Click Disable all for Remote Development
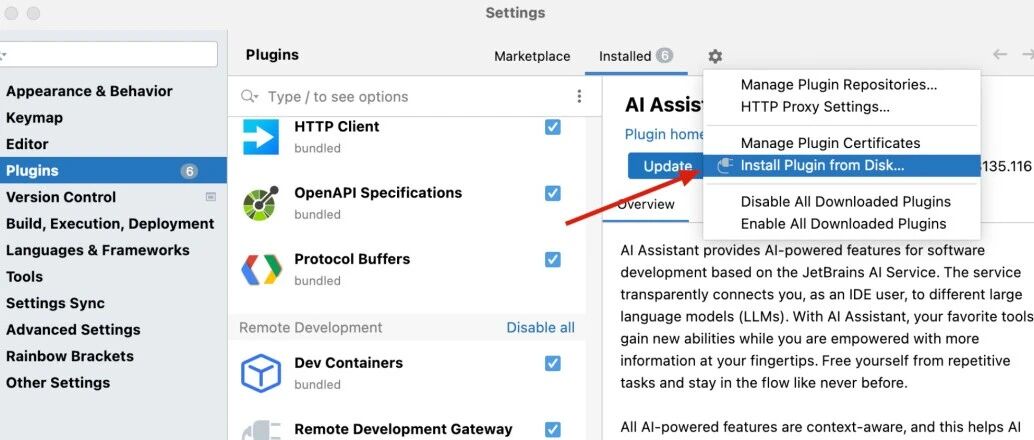This screenshot has height=440, width=1034. [540, 327]
